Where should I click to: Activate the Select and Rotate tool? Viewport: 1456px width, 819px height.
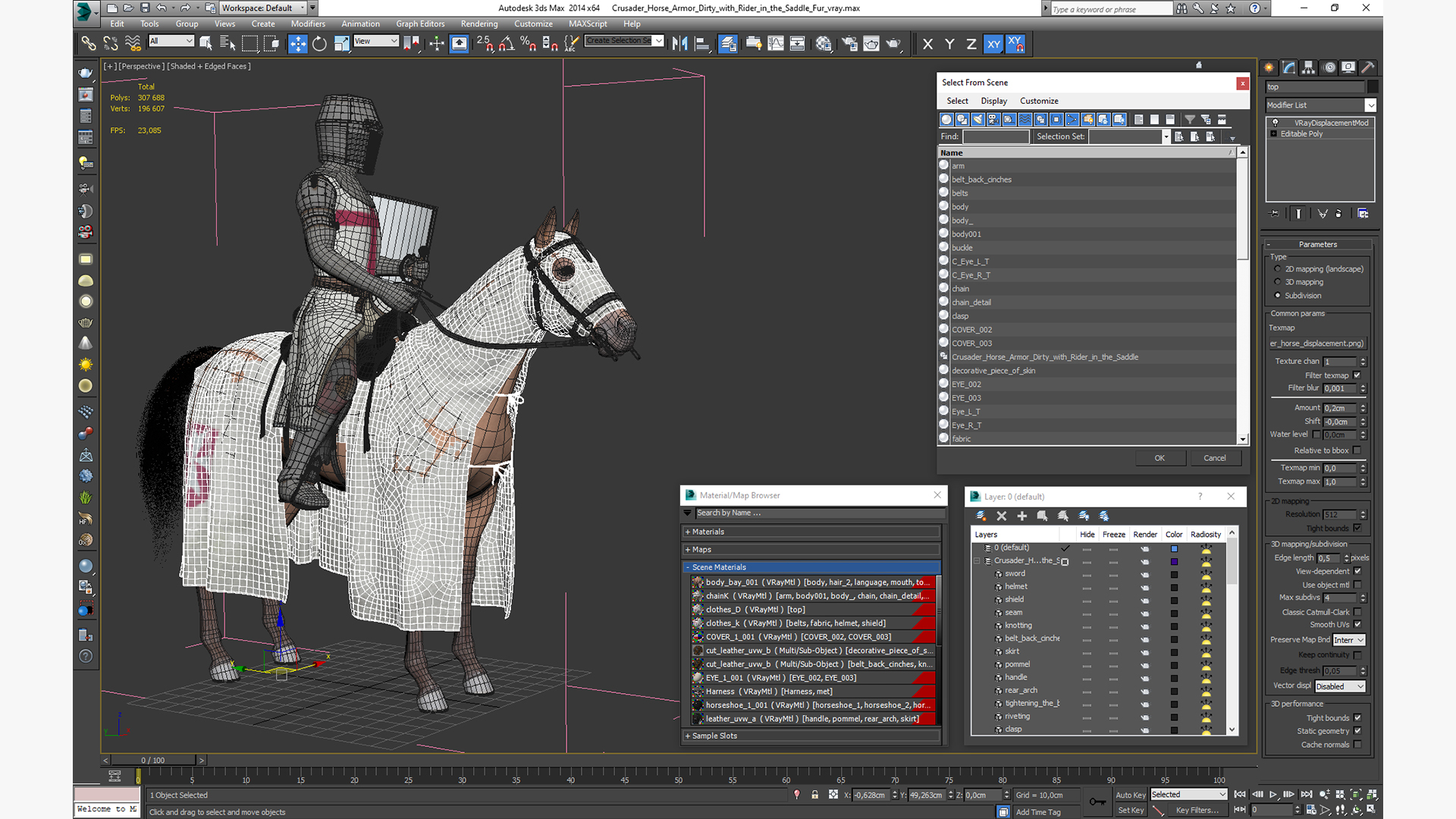(319, 44)
